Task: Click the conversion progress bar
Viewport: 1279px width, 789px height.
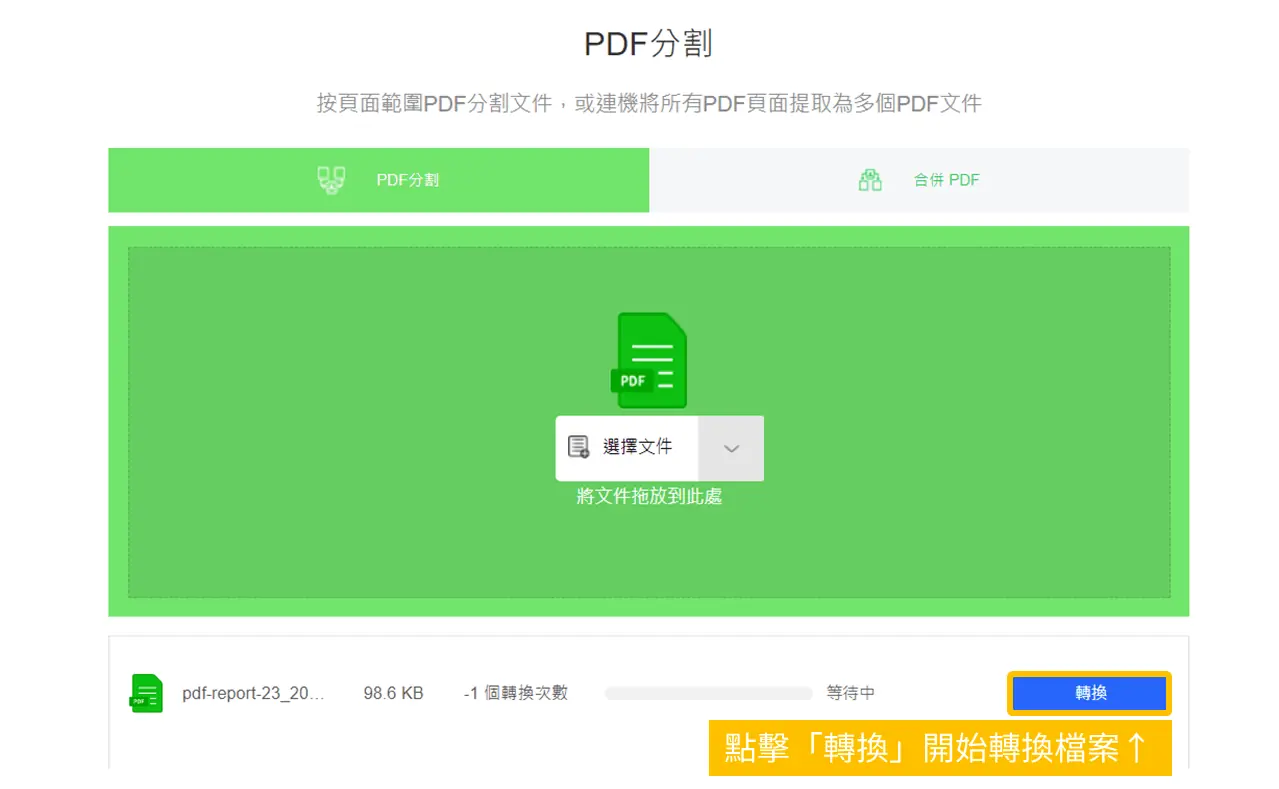Action: [x=709, y=693]
